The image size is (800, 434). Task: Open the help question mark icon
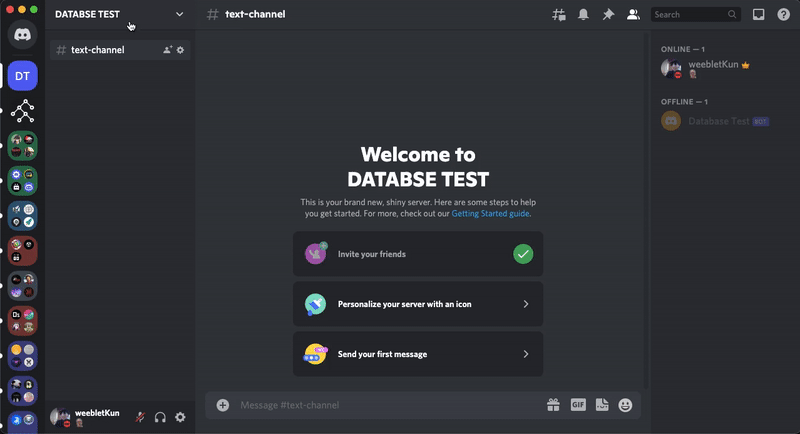point(784,14)
